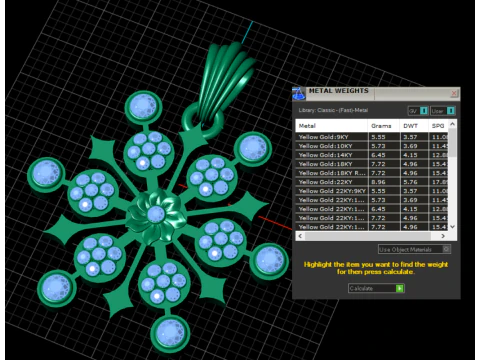This screenshot has height=360, width=480.
Task: Select the Yellow Gold:18KY row
Action: click(x=372, y=164)
